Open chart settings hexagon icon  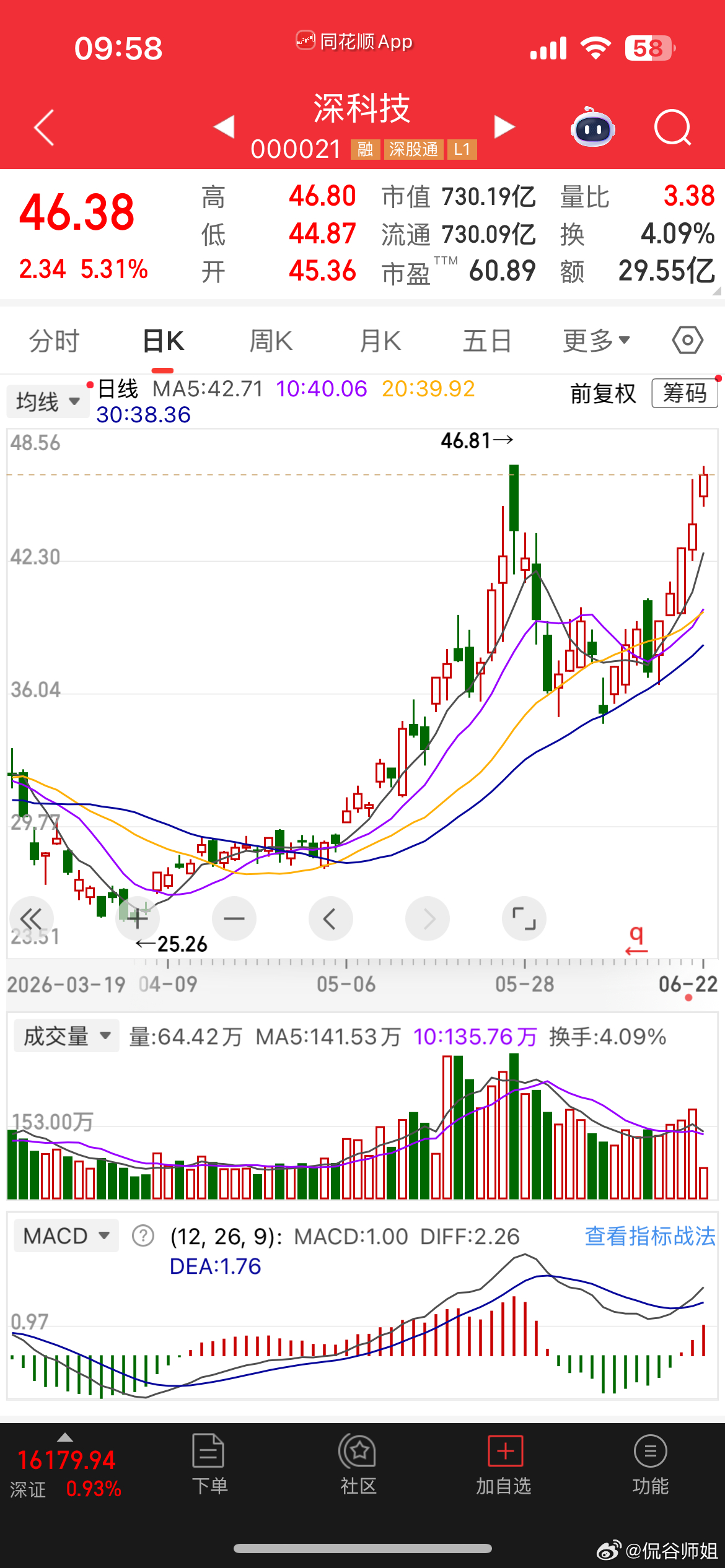pyautogui.click(x=687, y=341)
